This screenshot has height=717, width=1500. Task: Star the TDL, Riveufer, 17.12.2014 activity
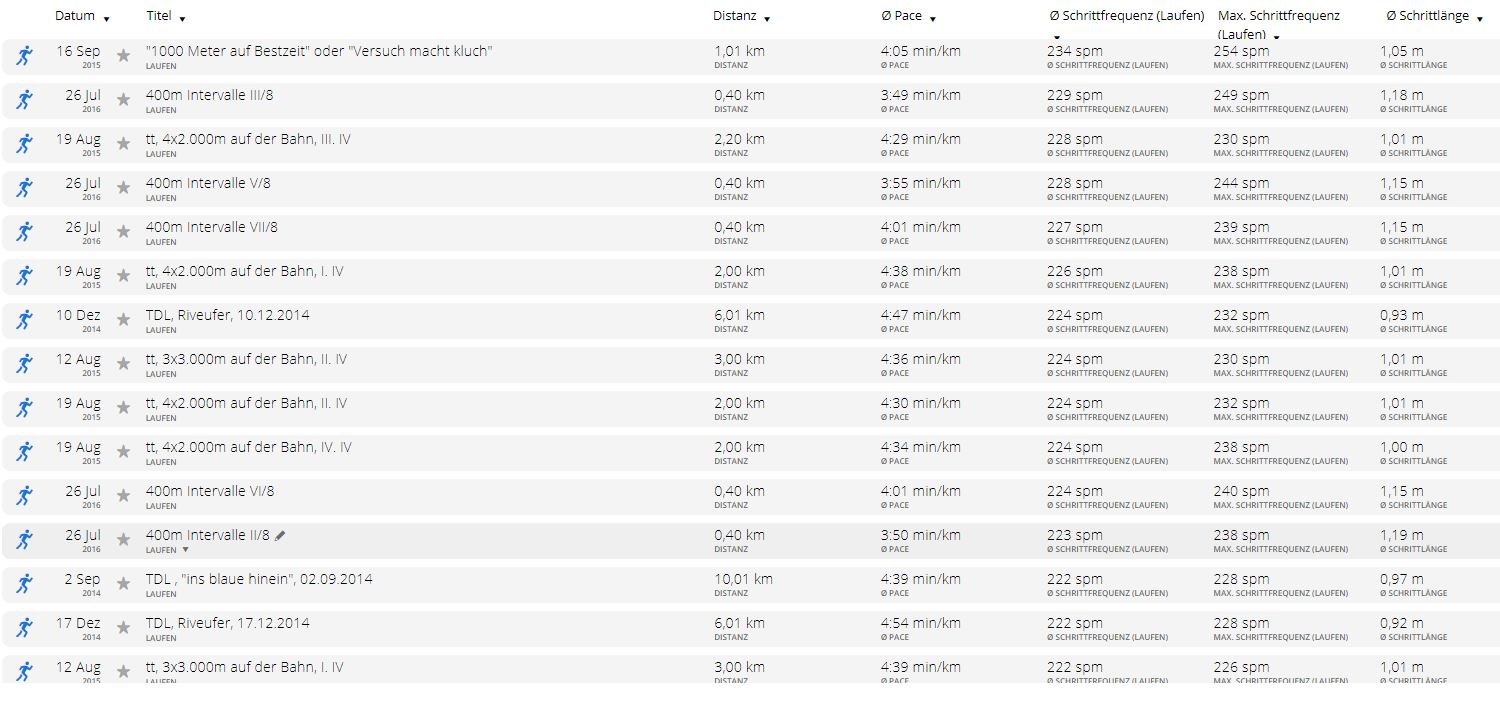tap(123, 628)
